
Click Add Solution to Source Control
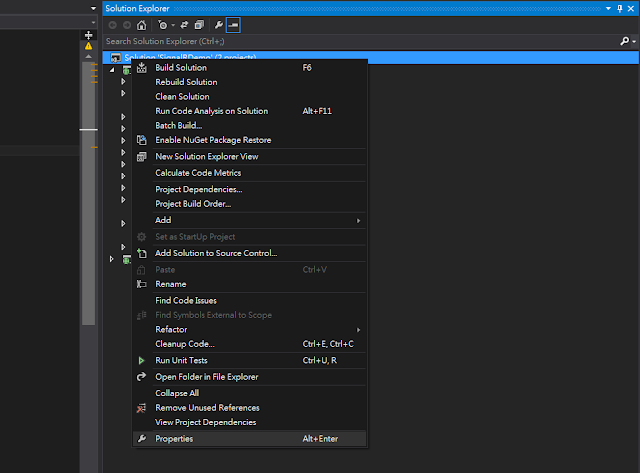(x=215, y=253)
